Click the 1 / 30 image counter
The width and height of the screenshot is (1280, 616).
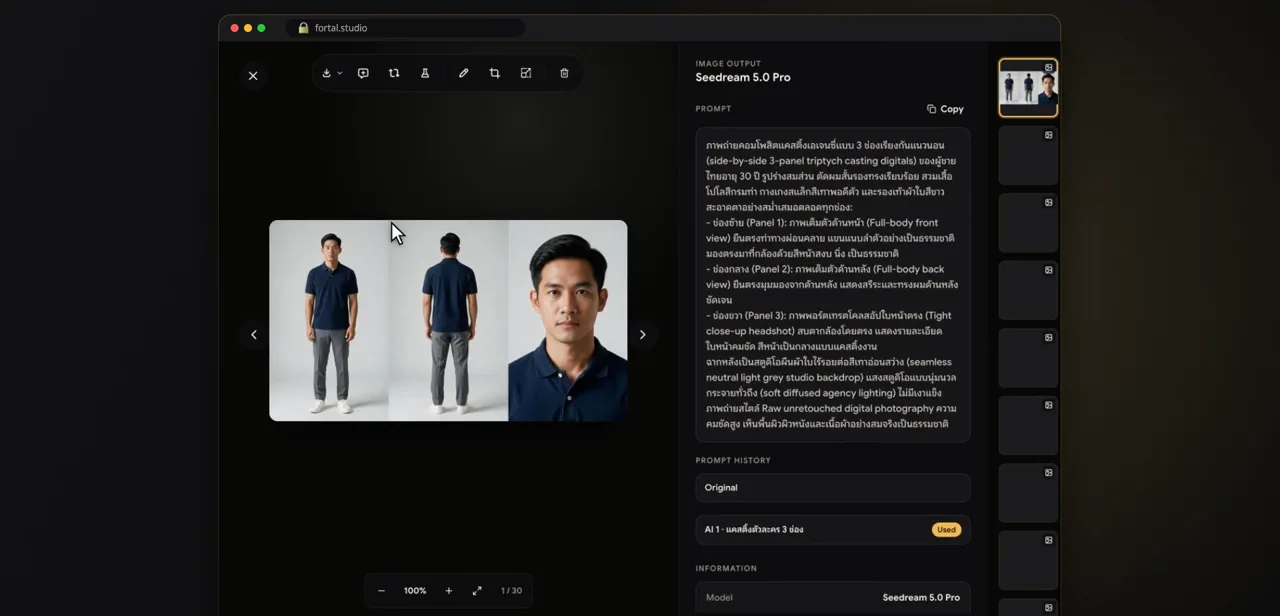click(x=511, y=591)
